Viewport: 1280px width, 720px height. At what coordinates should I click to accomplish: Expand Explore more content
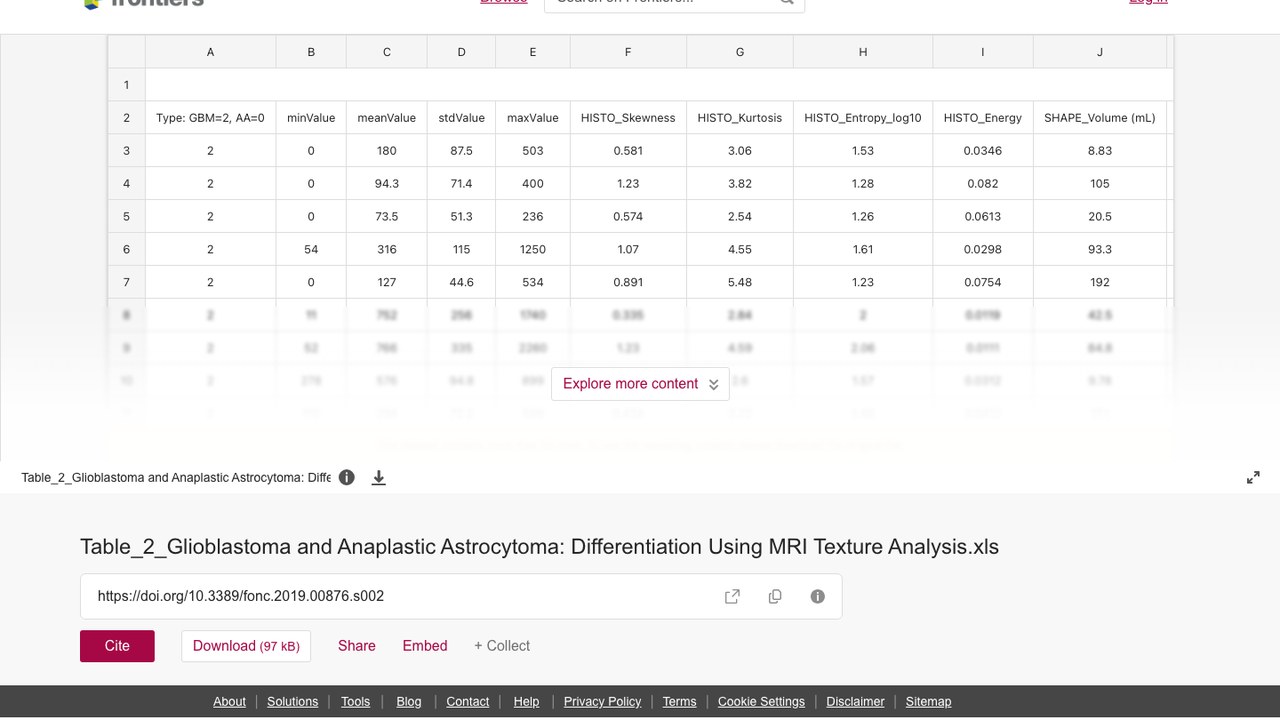[x=640, y=384]
